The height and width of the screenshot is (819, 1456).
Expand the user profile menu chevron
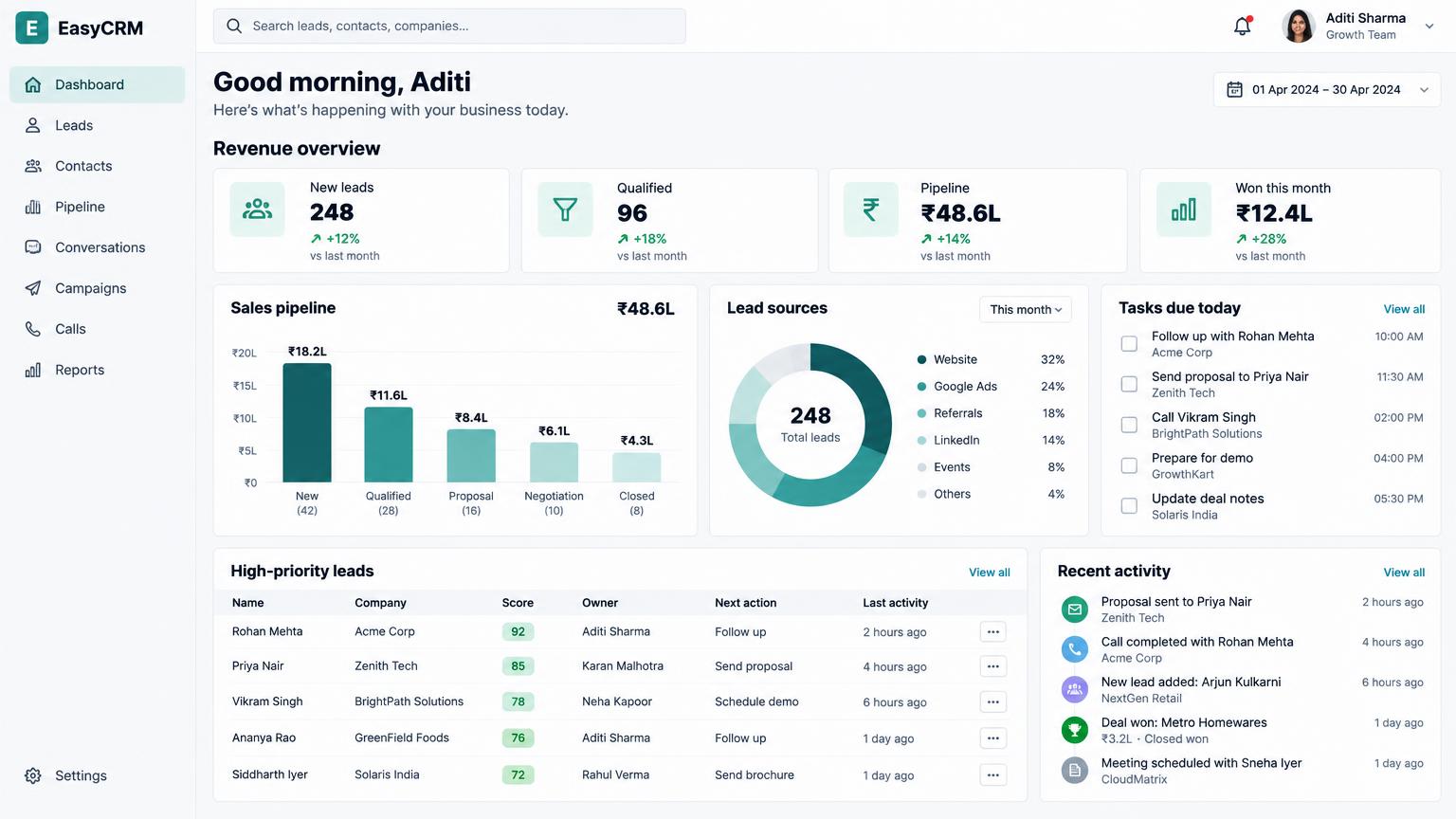(x=1429, y=27)
